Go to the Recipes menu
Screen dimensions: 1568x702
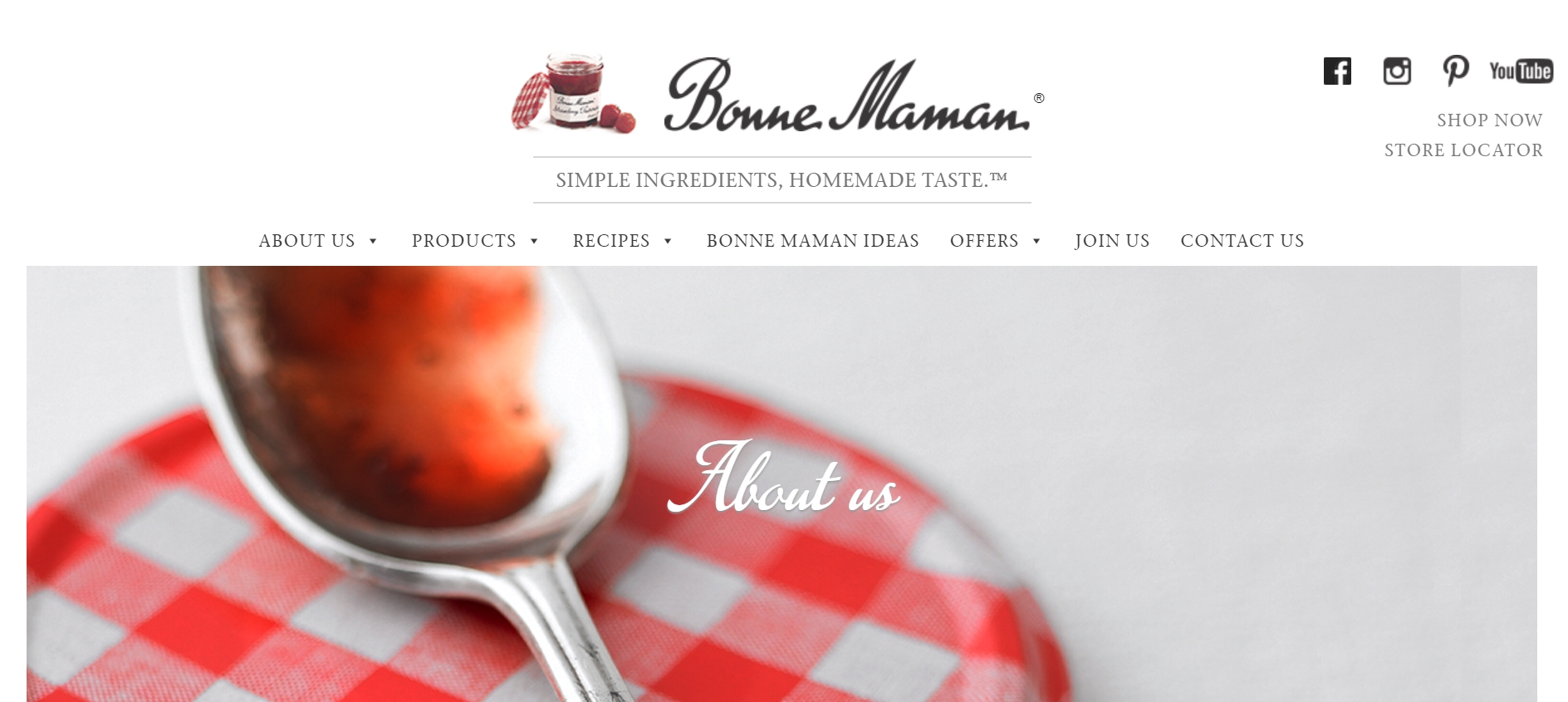coord(611,241)
